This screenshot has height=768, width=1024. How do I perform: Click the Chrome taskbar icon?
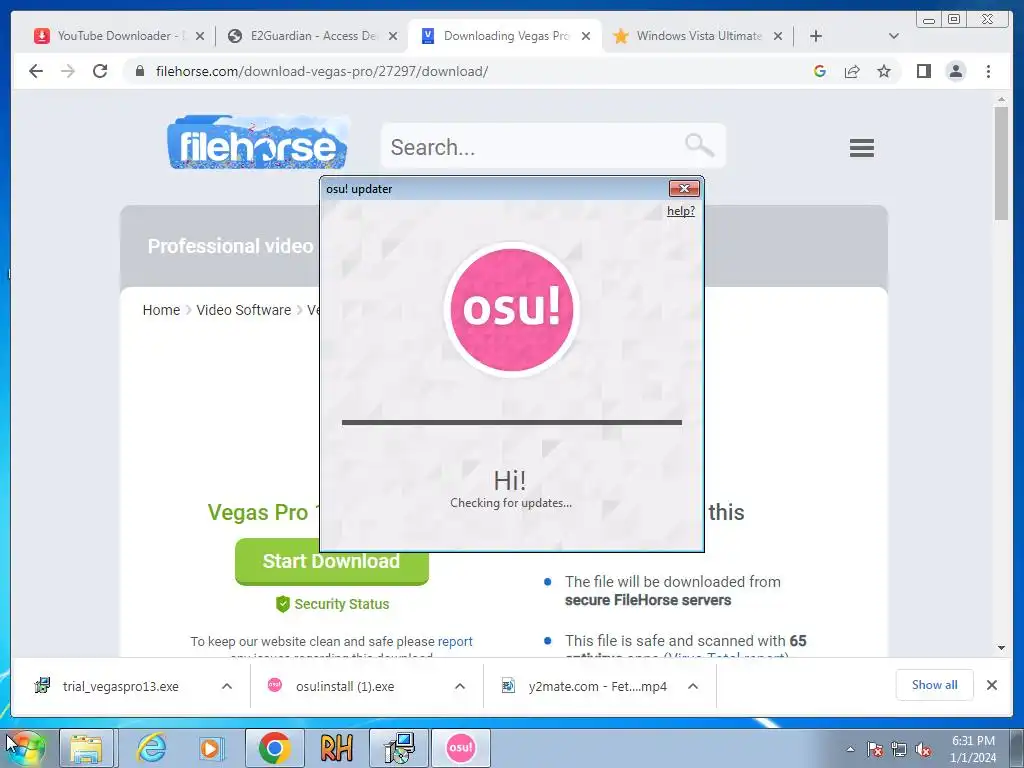[x=275, y=748]
